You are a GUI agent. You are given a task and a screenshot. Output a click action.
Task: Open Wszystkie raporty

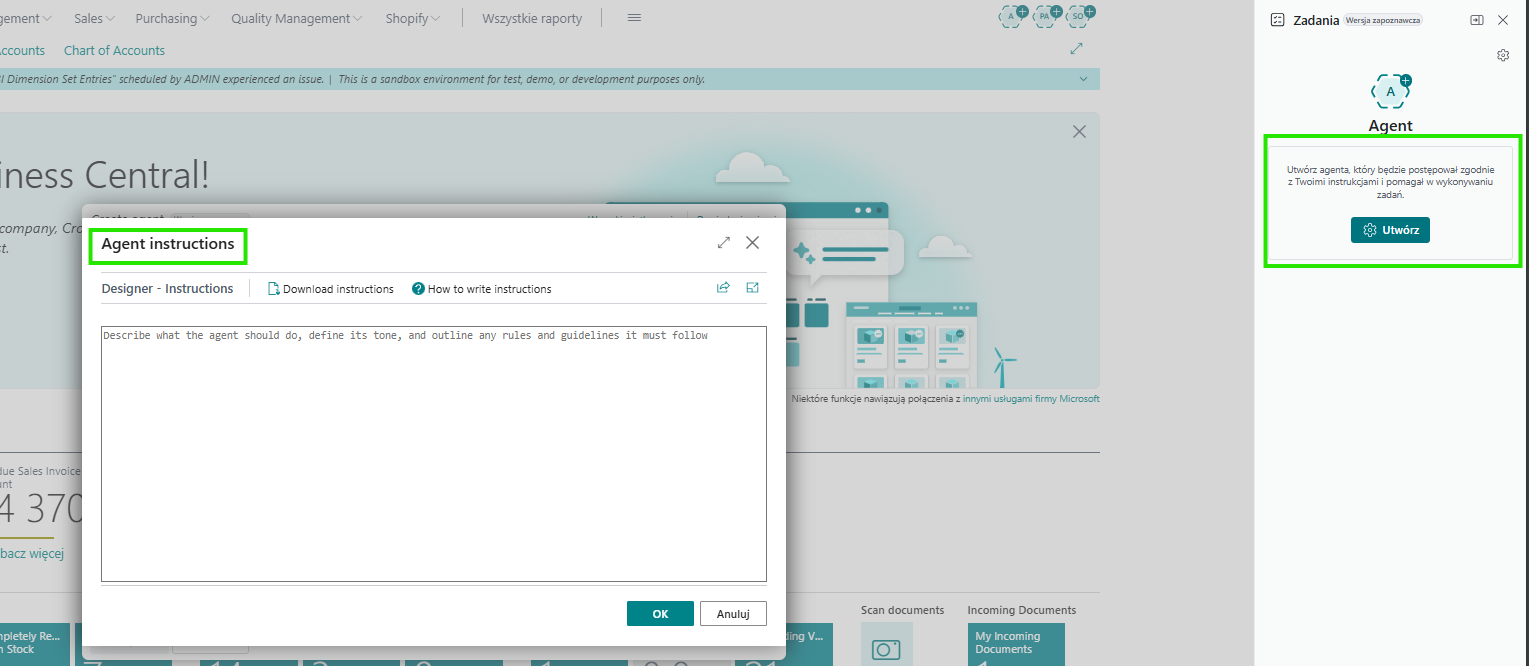[x=532, y=18]
